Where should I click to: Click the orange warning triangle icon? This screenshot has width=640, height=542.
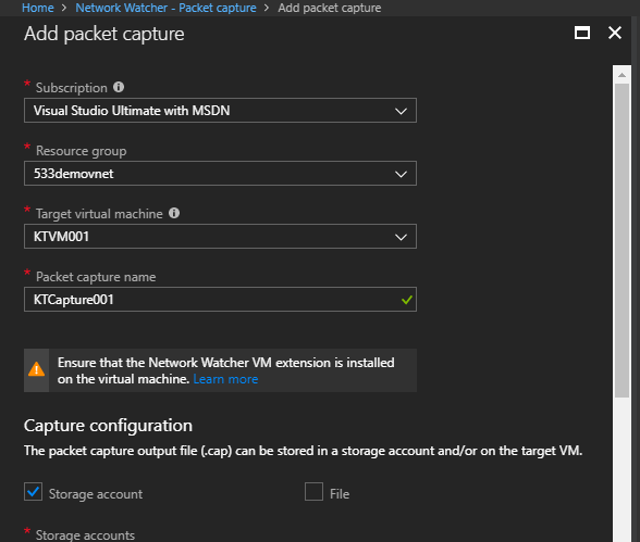tap(37, 369)
